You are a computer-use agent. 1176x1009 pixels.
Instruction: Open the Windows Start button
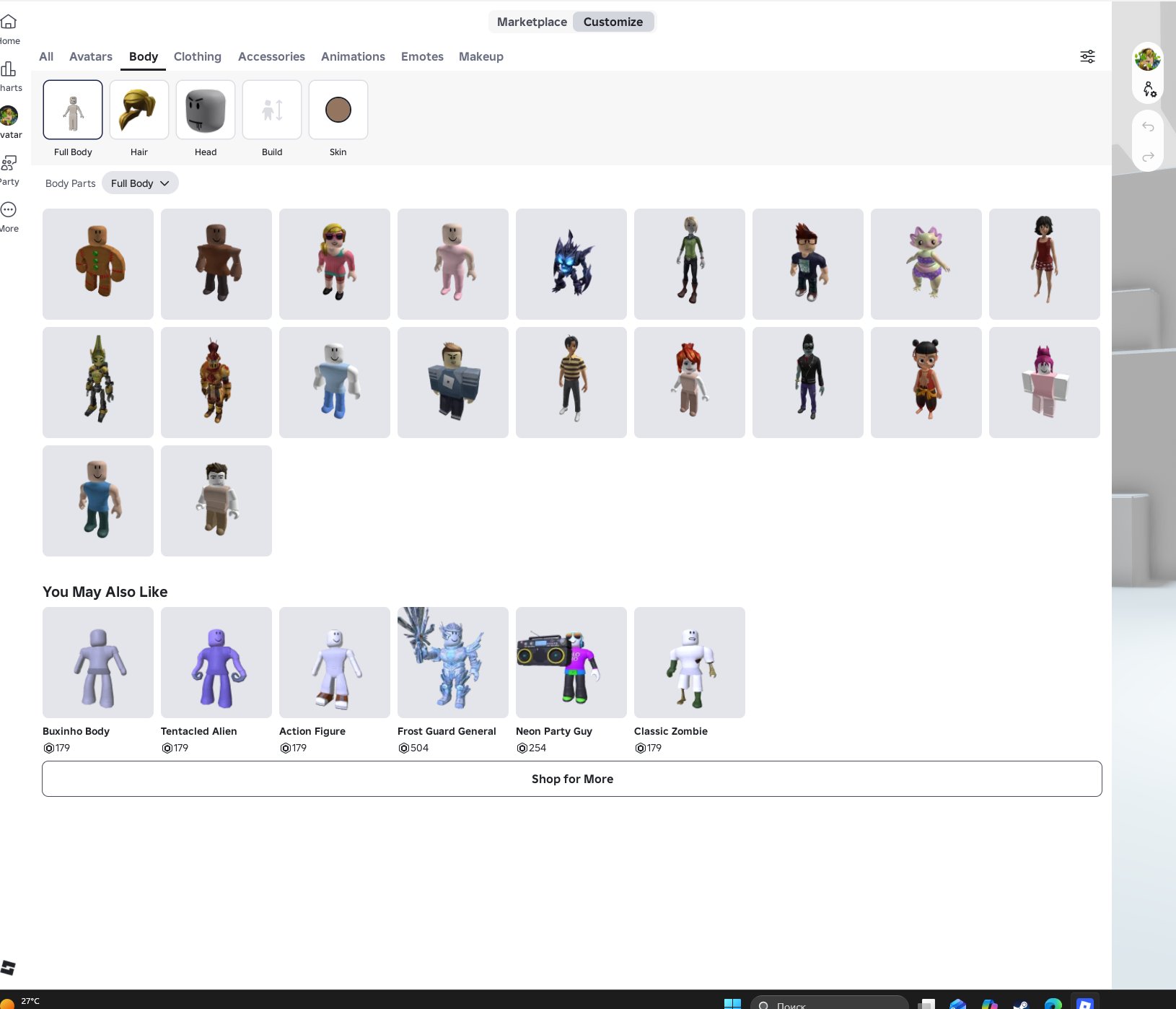[732, 1003]
